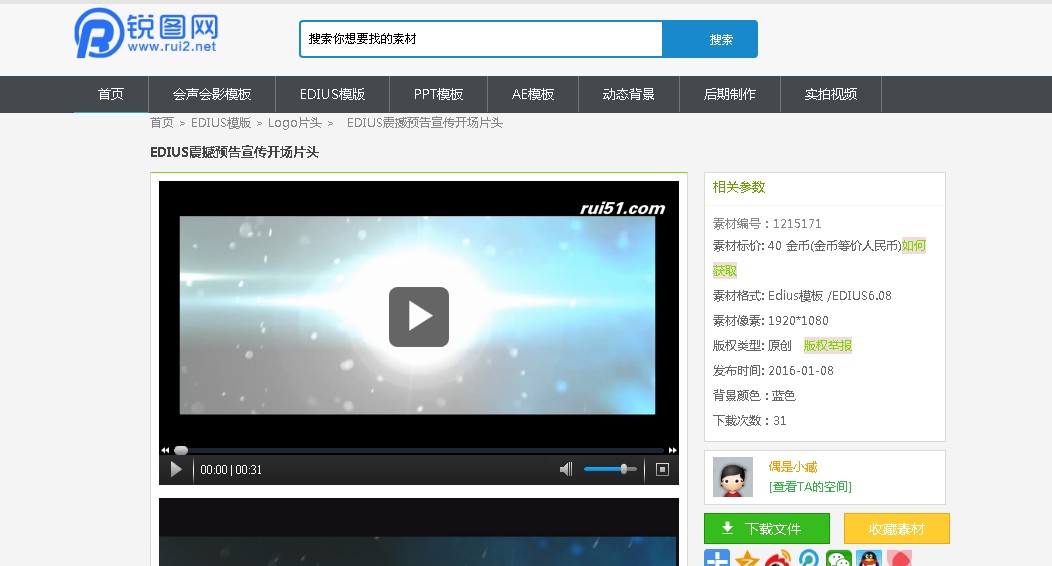
Task: Click the uploader name 偶是小威
Action: [x=793, y=467]
